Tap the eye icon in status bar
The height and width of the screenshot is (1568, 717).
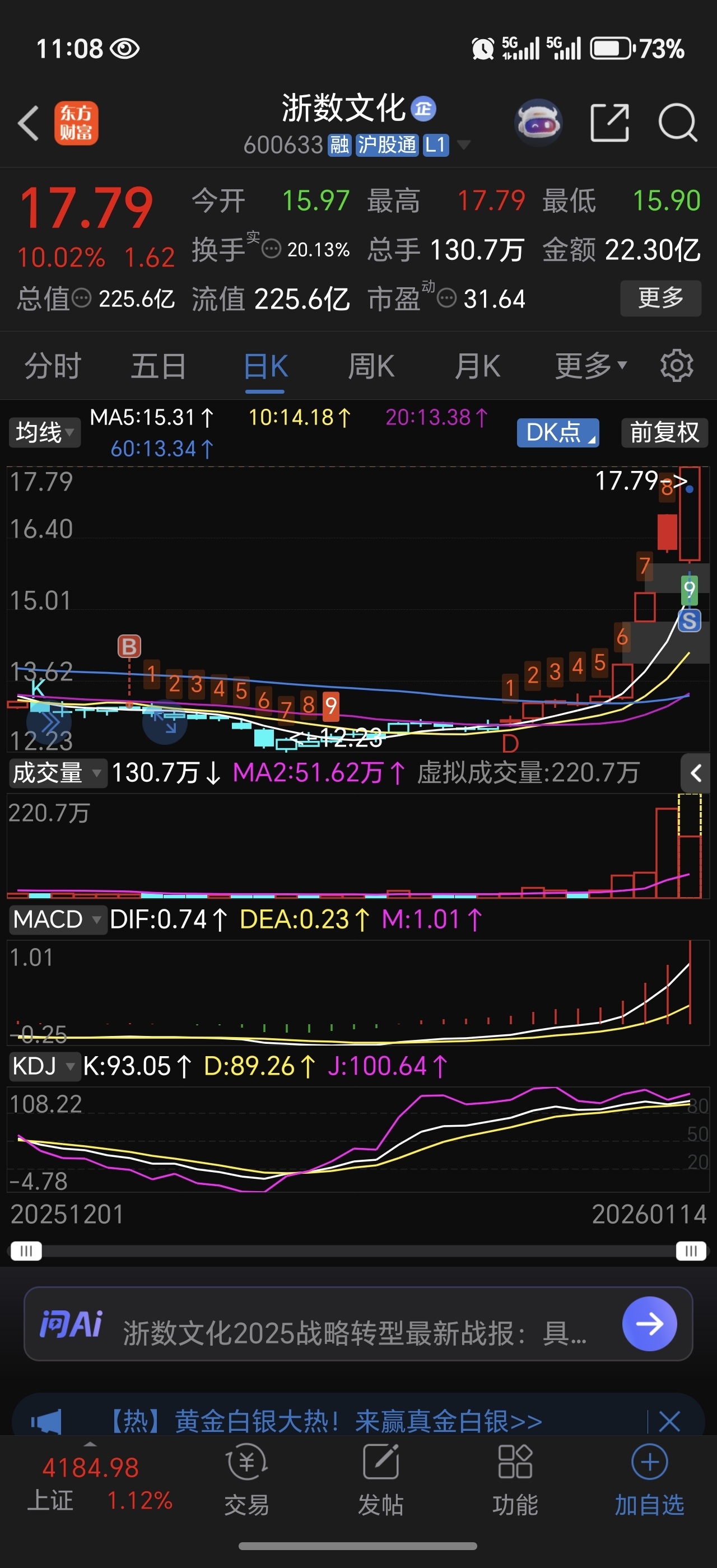coord(125,49)
